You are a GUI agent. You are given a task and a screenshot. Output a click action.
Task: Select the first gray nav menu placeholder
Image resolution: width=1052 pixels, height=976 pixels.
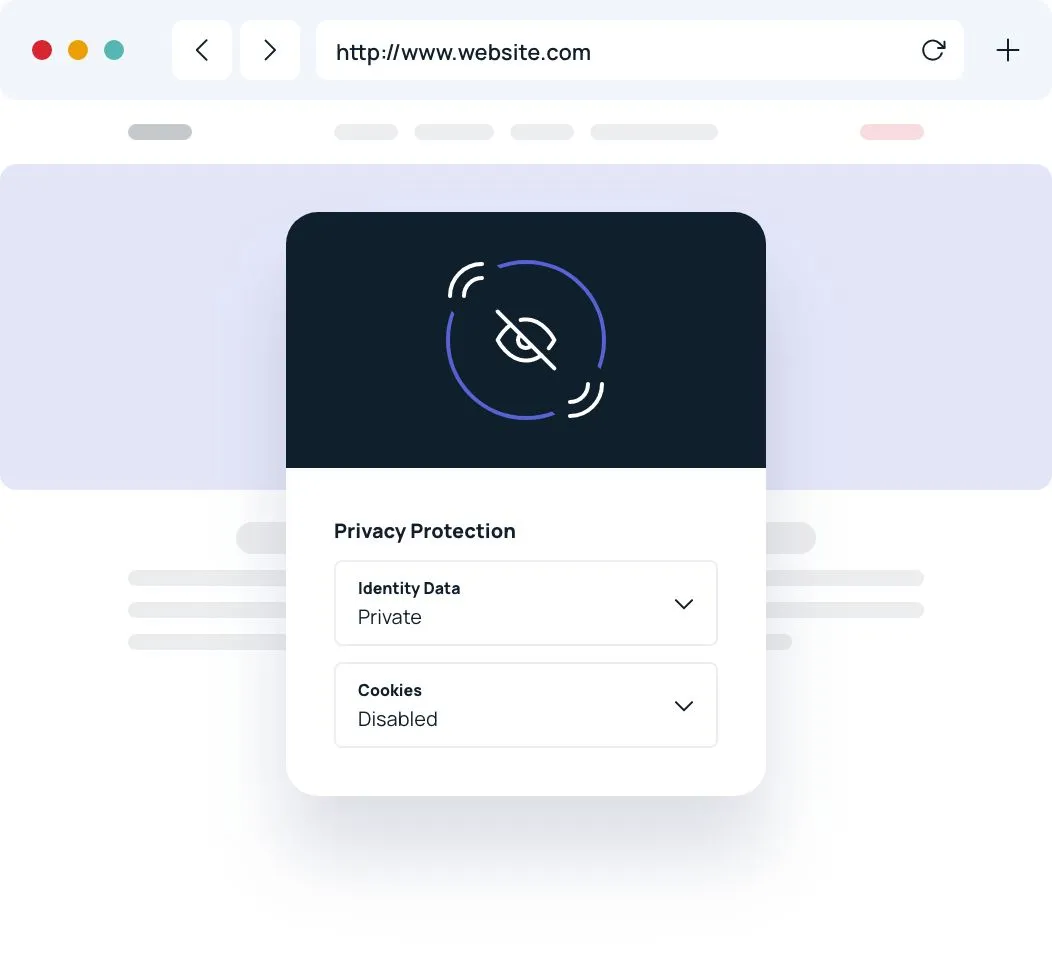coord(366,132)
